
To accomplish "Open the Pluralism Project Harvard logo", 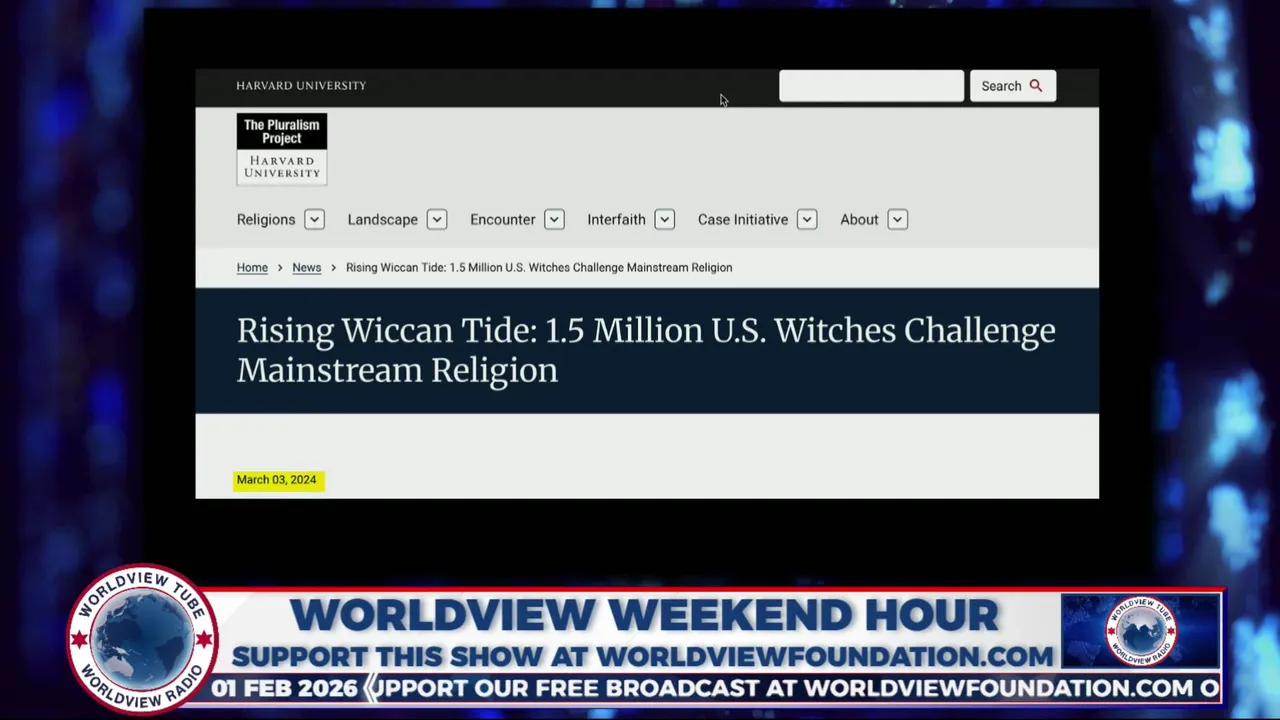I will [281, 149].
